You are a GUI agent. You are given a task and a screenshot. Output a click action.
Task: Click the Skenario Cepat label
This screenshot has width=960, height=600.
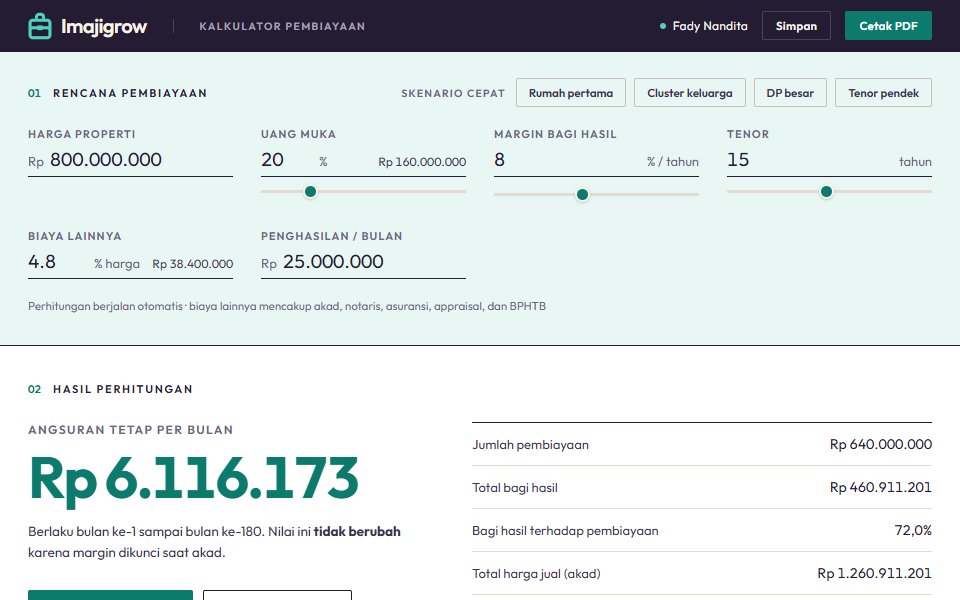[x=452, y=93]
